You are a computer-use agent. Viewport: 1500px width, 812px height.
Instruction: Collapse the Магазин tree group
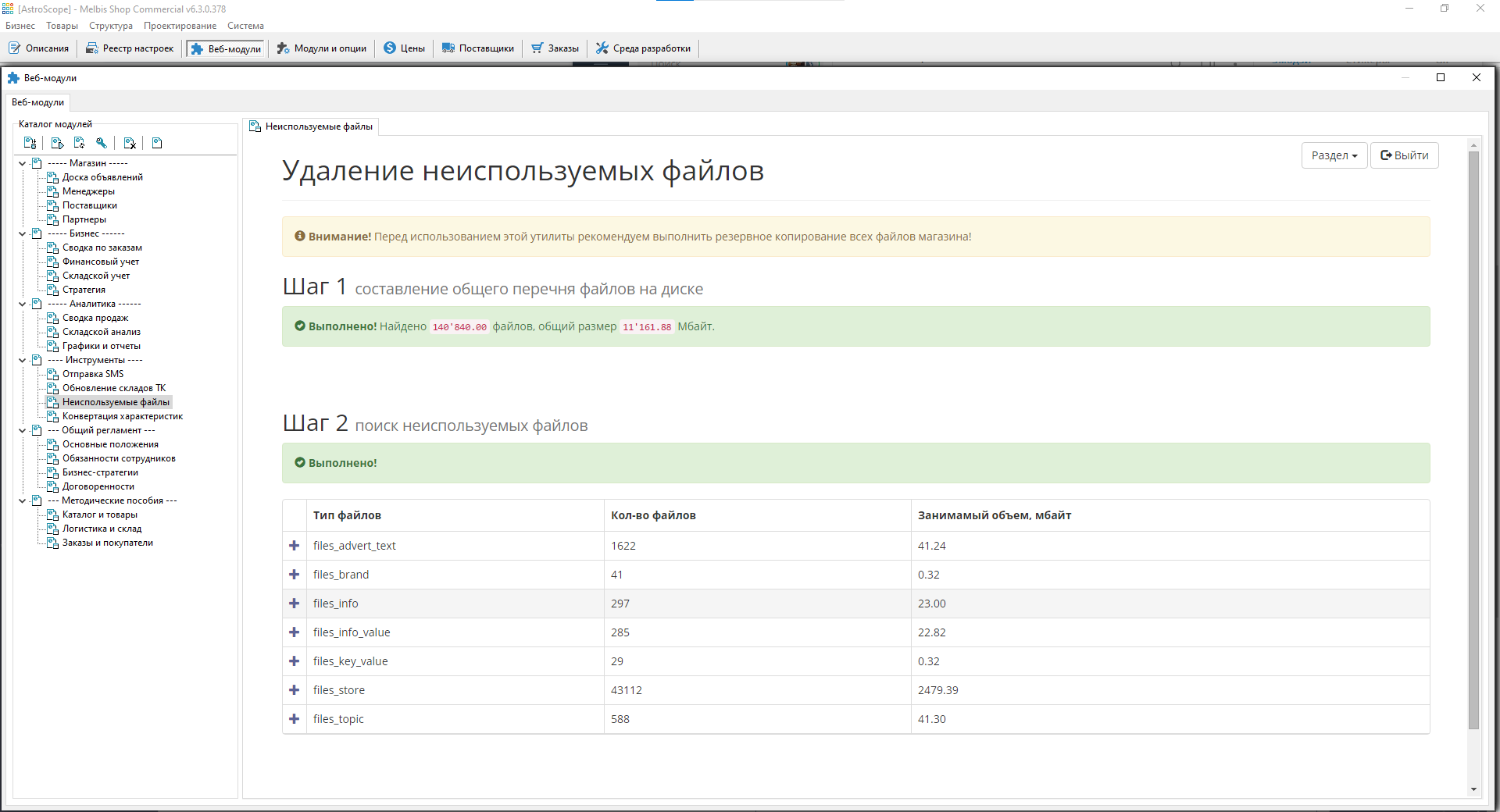(23, 163)
